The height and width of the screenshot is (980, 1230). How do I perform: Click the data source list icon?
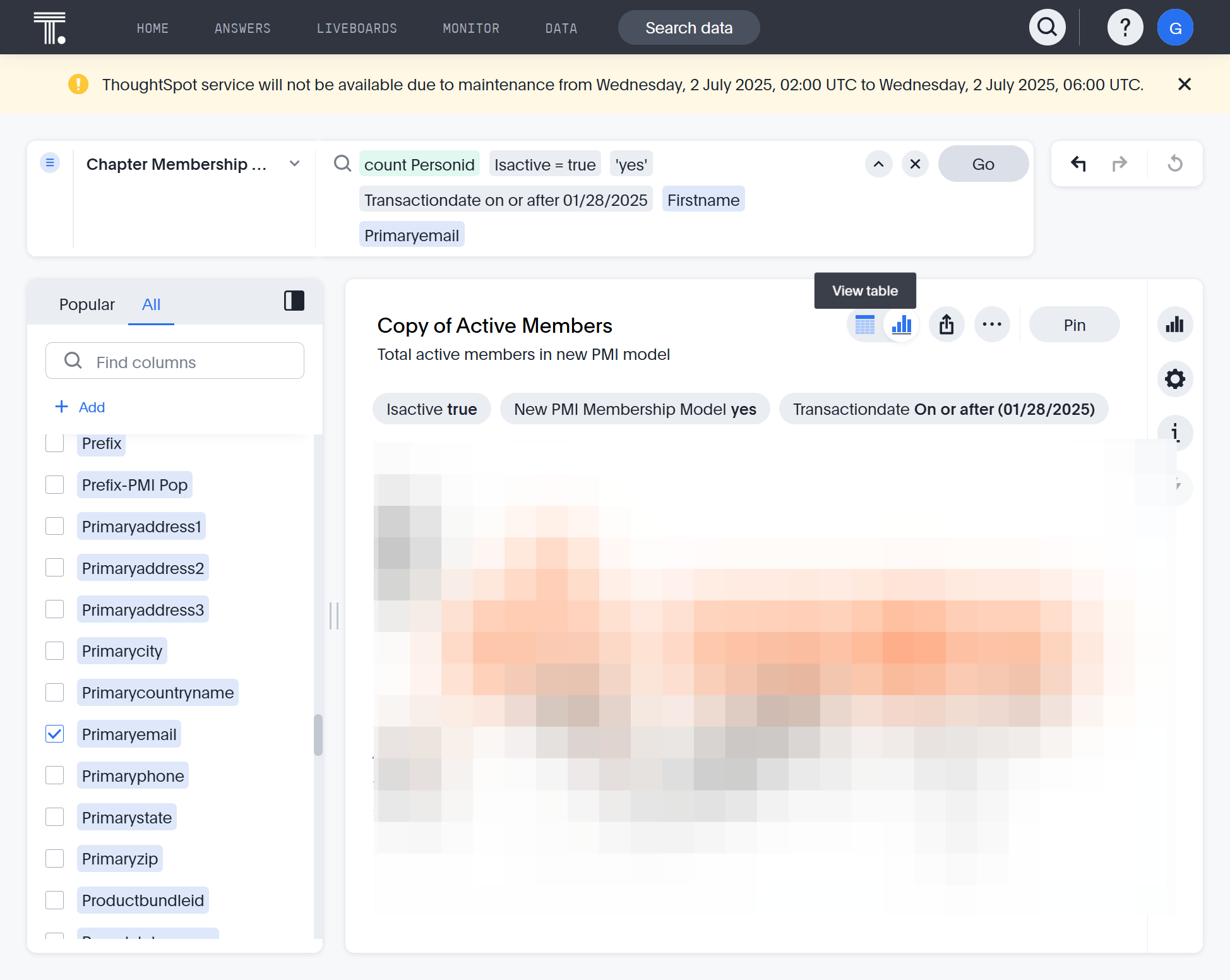click(x=50, y=163)
